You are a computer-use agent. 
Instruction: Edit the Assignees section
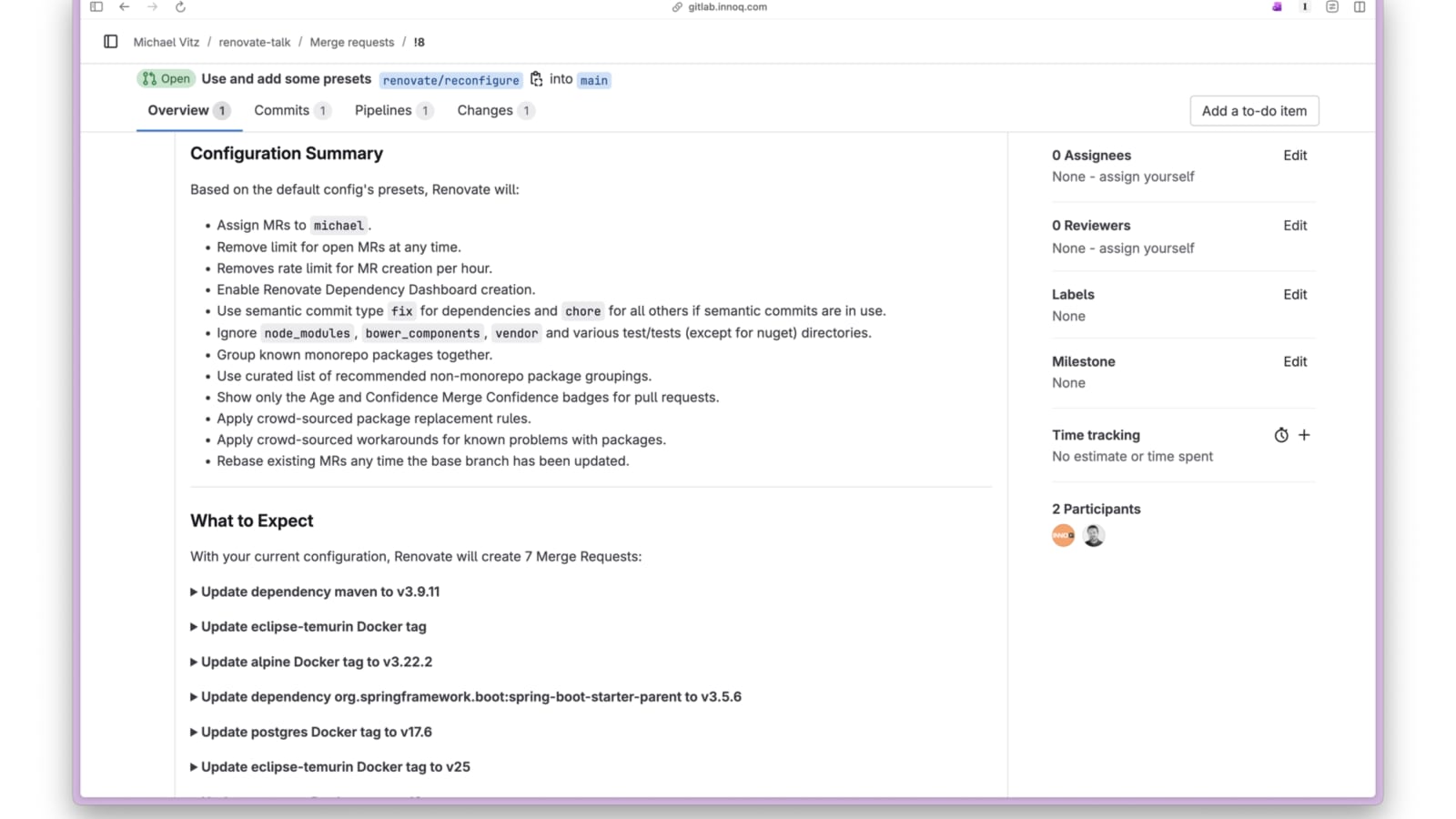1295,156
